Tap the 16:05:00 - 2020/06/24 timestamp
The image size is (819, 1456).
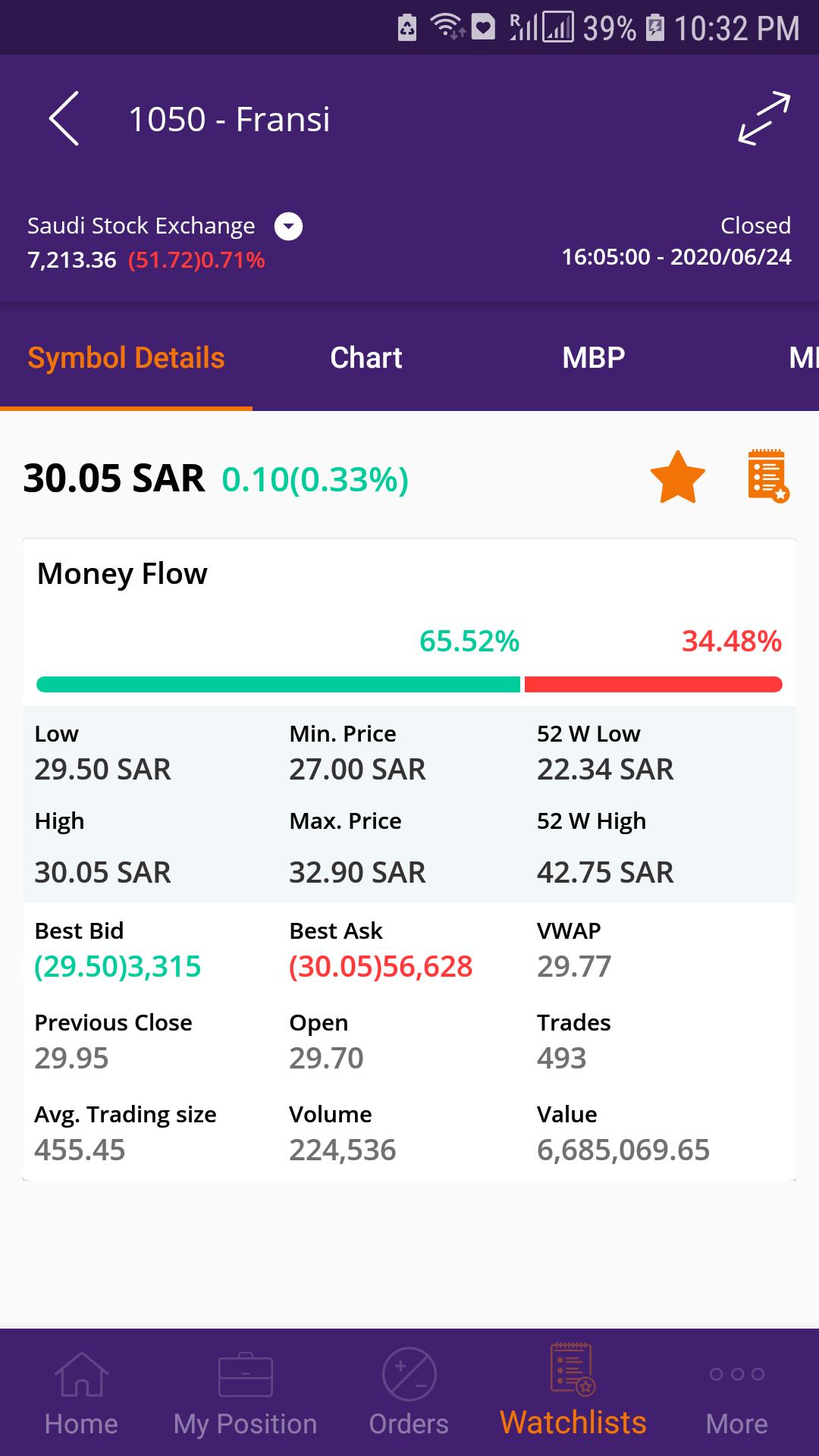coord(676,257)
